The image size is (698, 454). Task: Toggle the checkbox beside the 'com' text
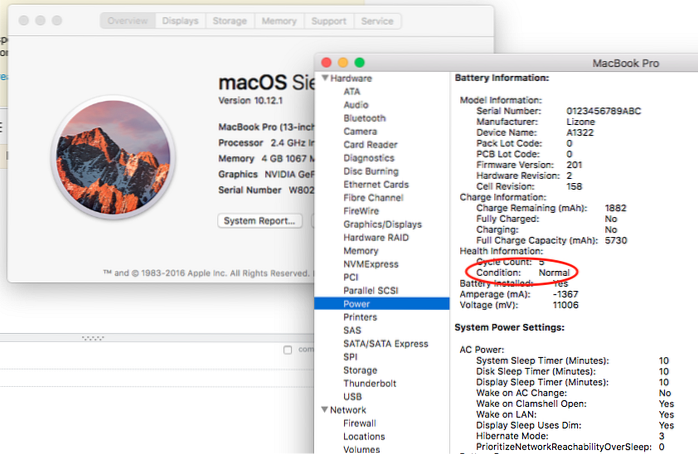(288, 350)
